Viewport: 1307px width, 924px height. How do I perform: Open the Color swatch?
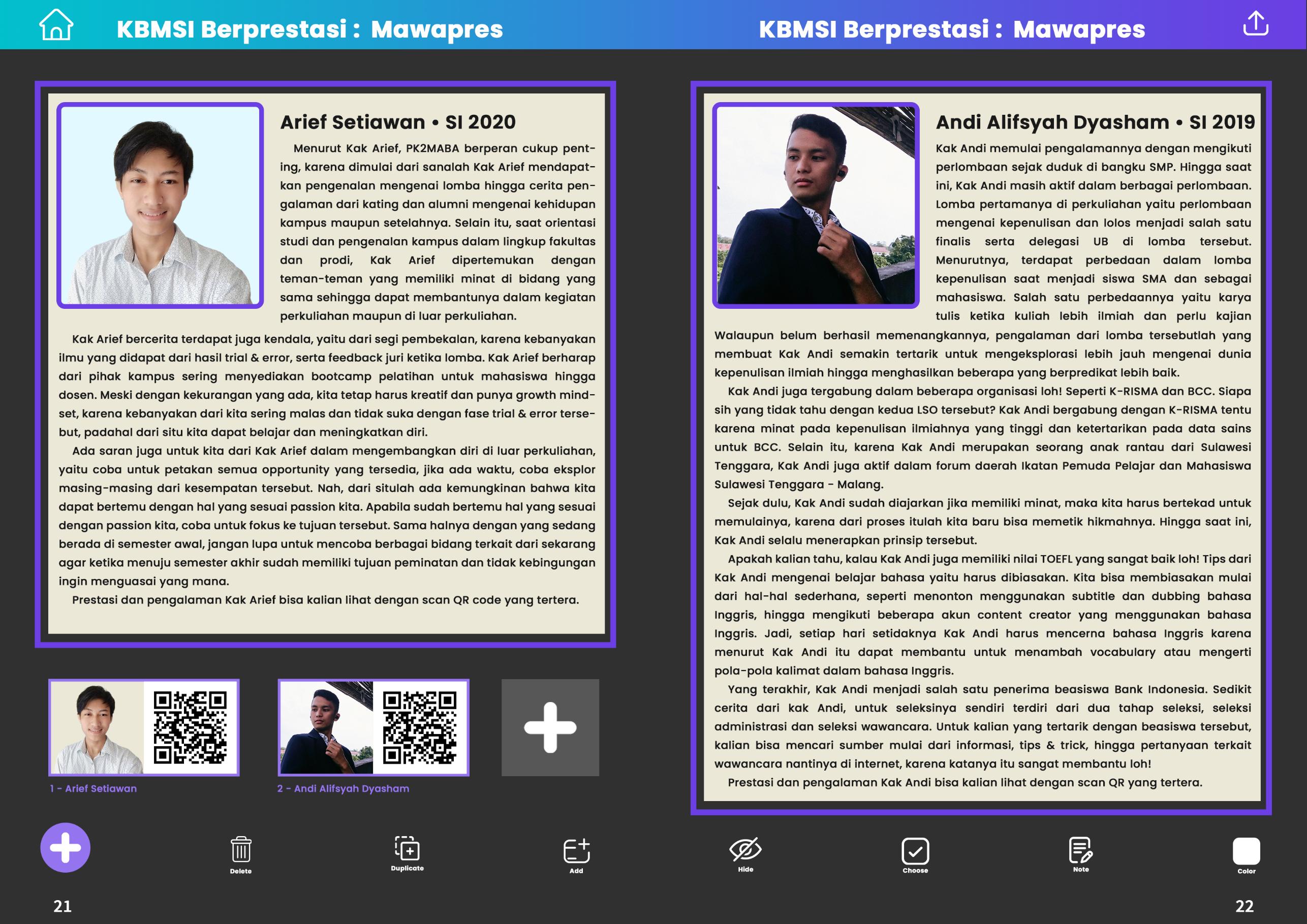[1246, 851]
